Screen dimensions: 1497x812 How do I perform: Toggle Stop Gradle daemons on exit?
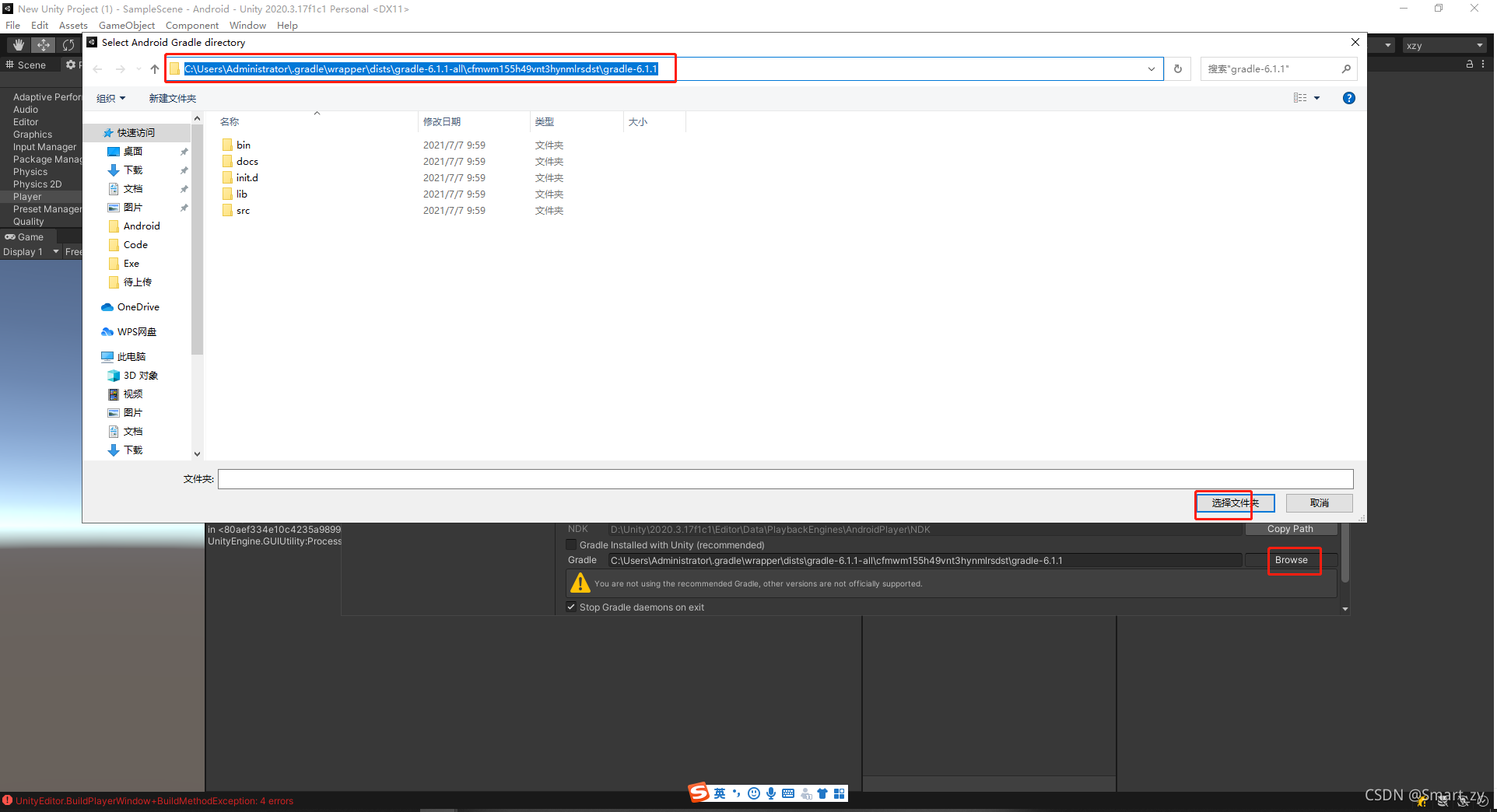571,607
